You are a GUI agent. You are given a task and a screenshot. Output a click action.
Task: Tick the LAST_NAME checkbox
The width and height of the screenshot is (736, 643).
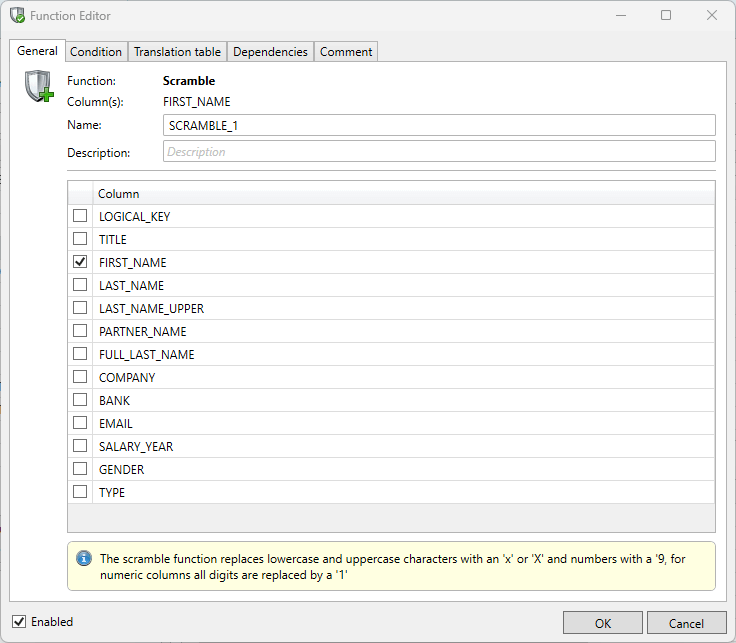(x=80, y=285)
